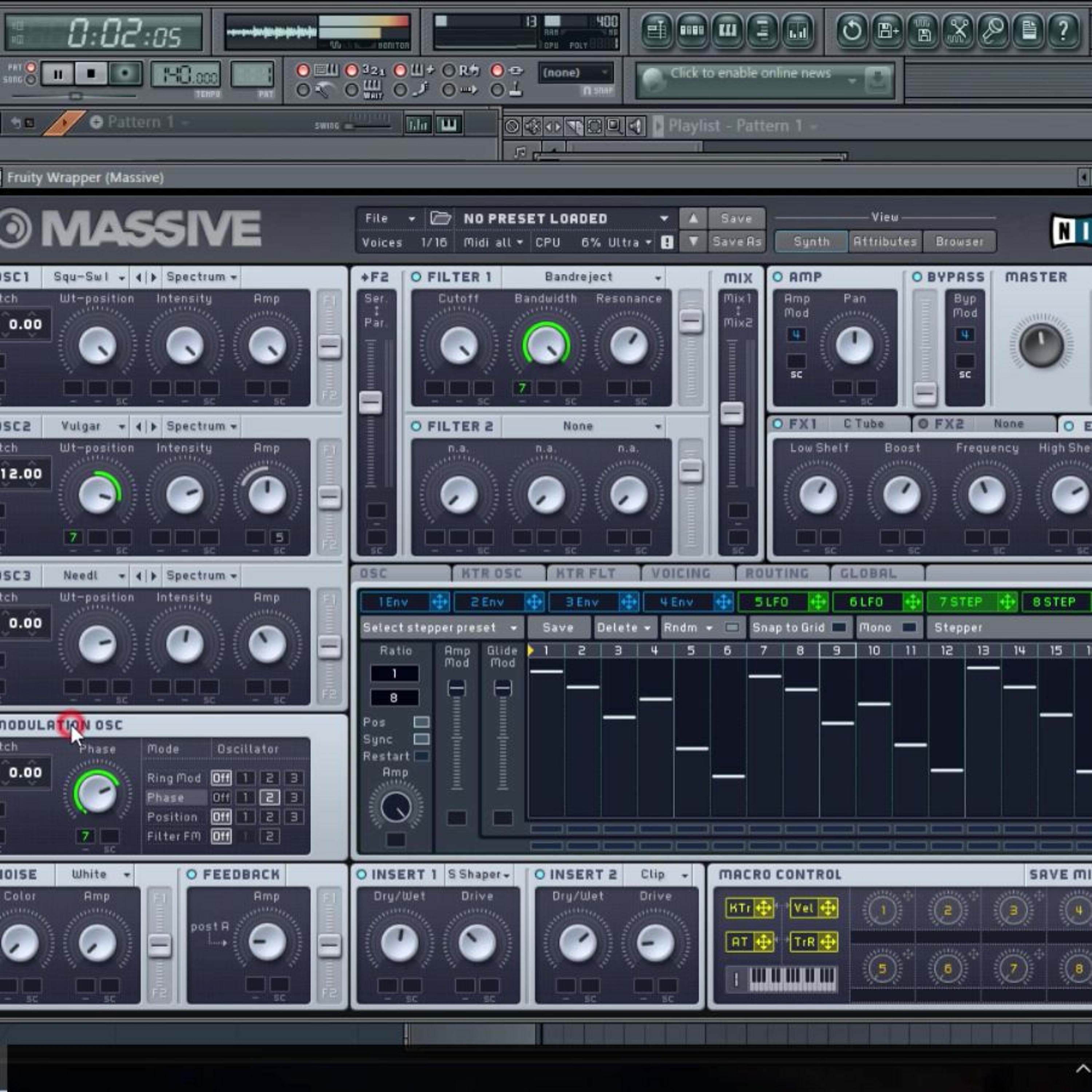Enable Snap to Grid in stepper
Screen dimensions: 1092x1092
coord(839,628)
